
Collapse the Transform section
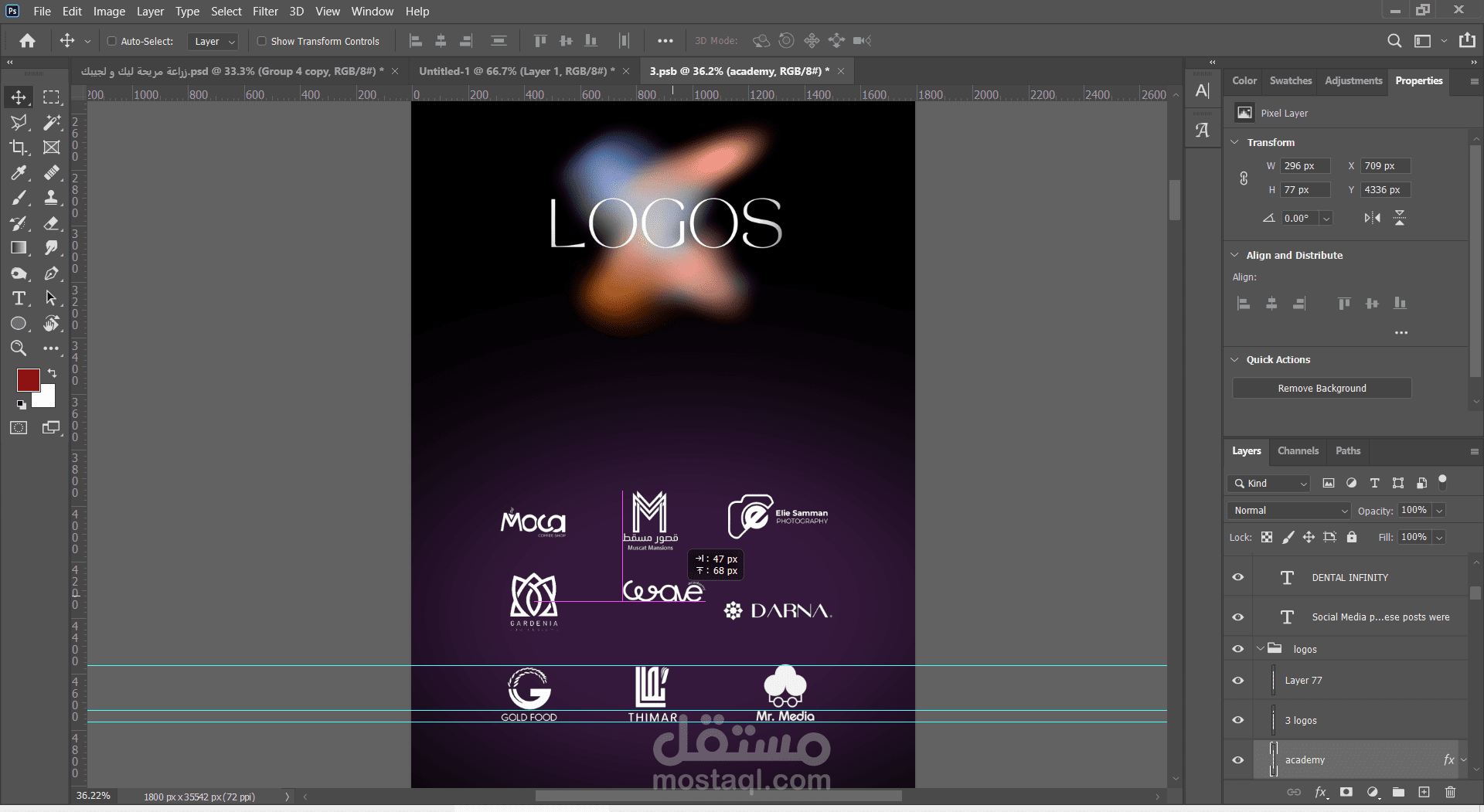[x=1235, y=142]
